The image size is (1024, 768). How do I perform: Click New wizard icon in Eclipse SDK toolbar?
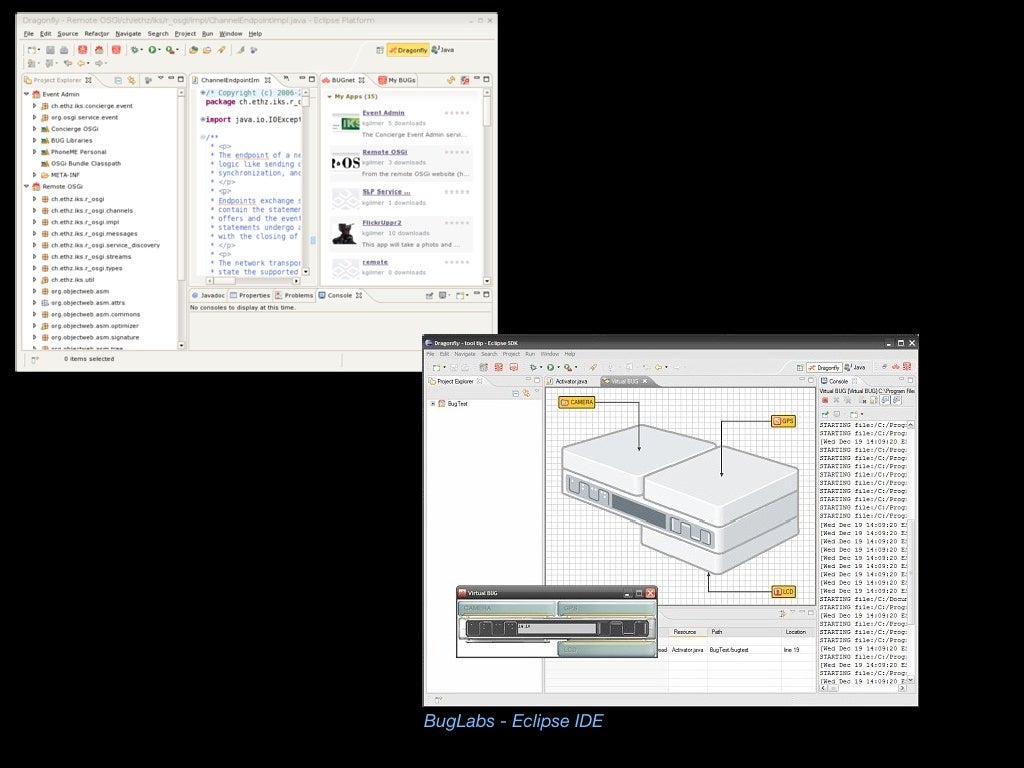click(x=436, y=368)
